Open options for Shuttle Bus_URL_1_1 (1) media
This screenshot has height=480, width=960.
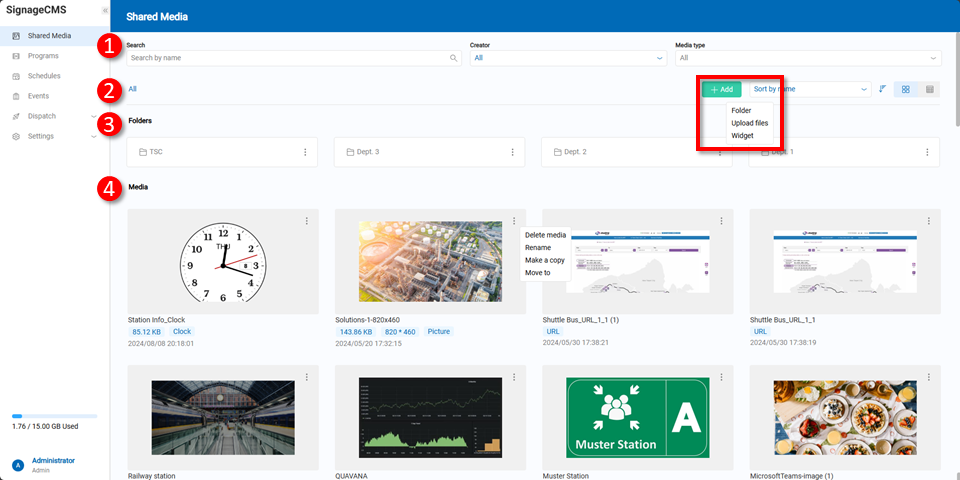721,221
